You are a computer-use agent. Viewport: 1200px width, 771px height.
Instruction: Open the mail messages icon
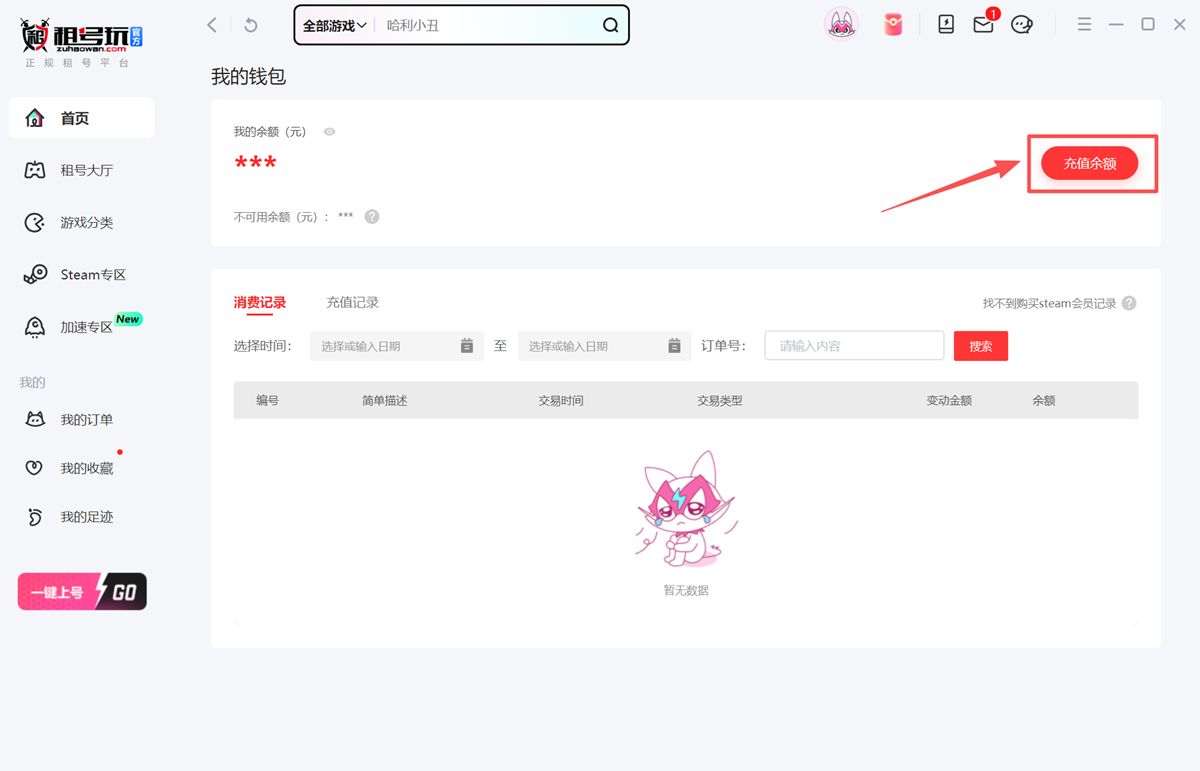coord(983,25)
